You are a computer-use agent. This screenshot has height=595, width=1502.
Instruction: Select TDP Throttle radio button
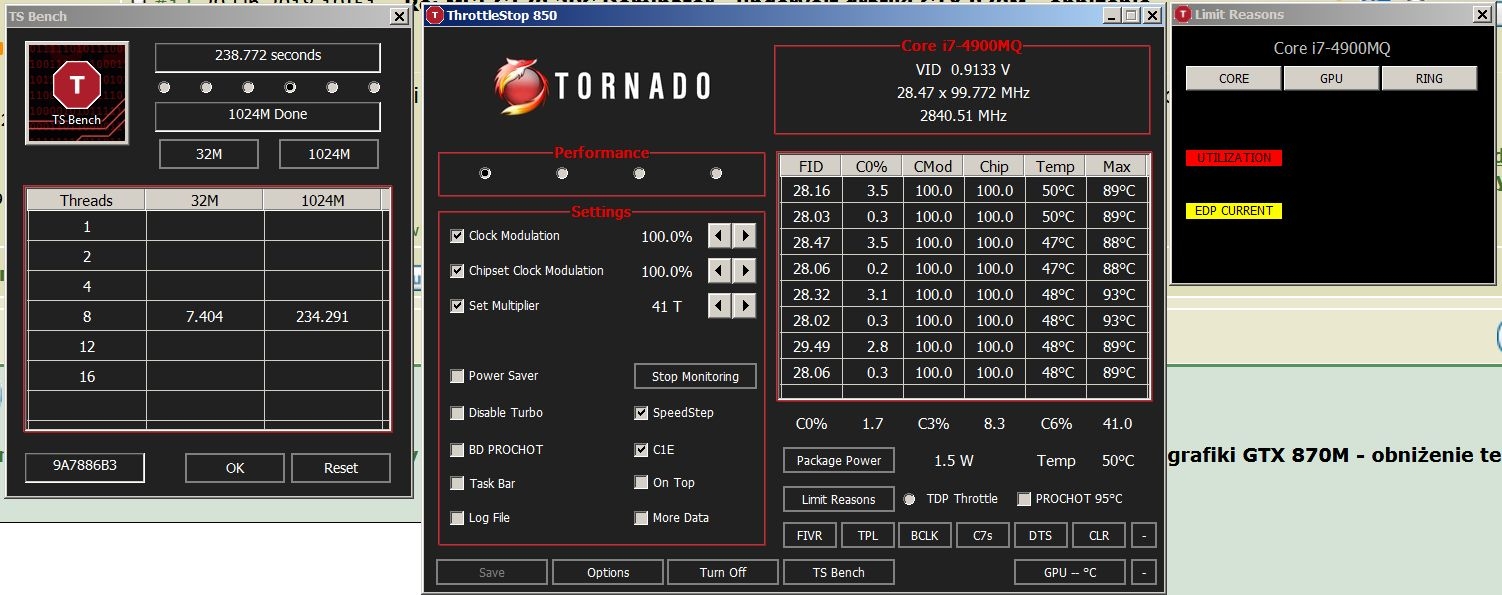(x=909, y=499)
